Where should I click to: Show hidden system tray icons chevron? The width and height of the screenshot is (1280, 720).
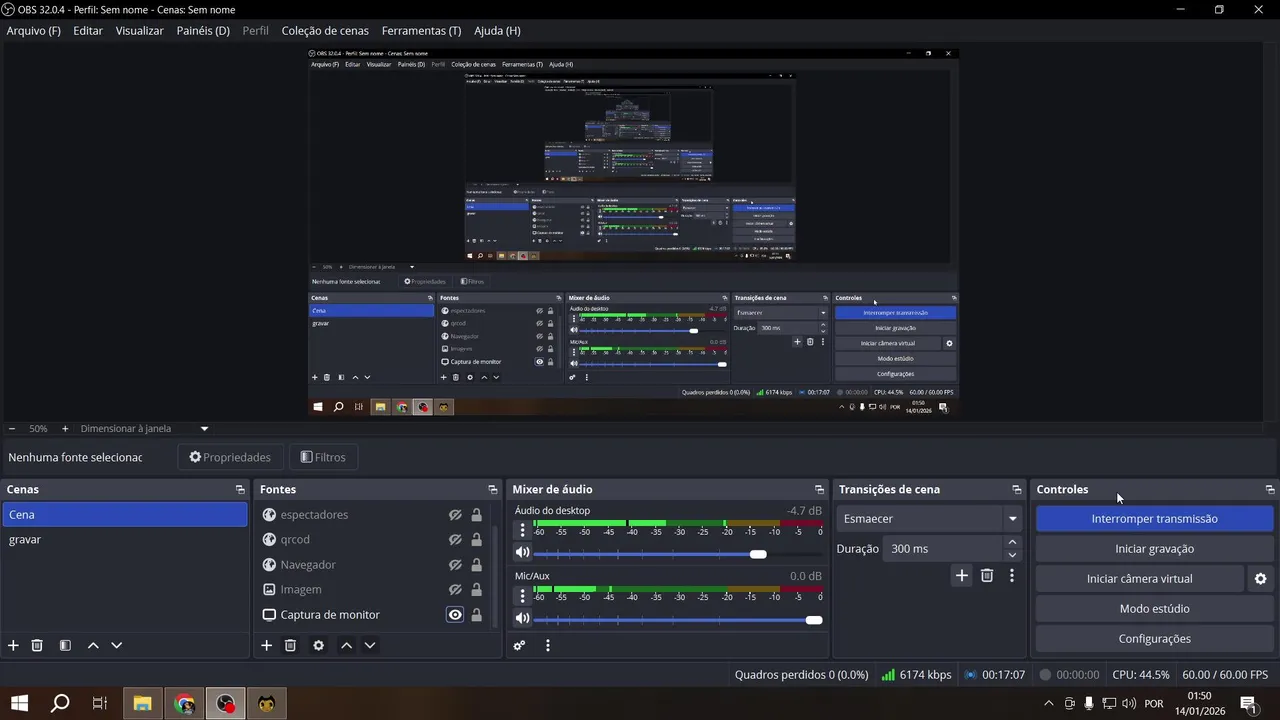click(x=1048, y=703)
